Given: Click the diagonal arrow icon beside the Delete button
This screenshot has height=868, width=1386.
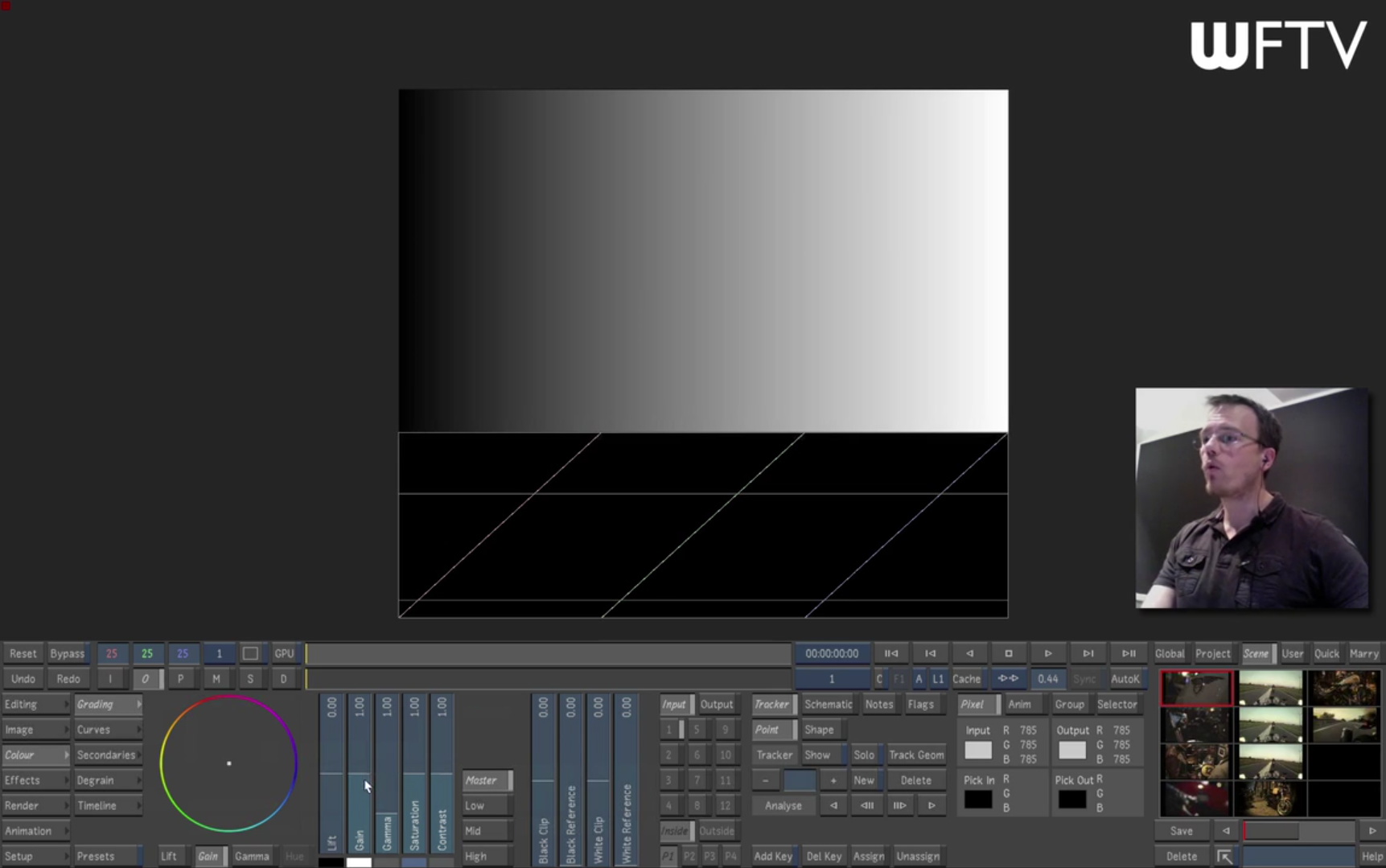Looking at the screenshot, I should click(1224, 857).
